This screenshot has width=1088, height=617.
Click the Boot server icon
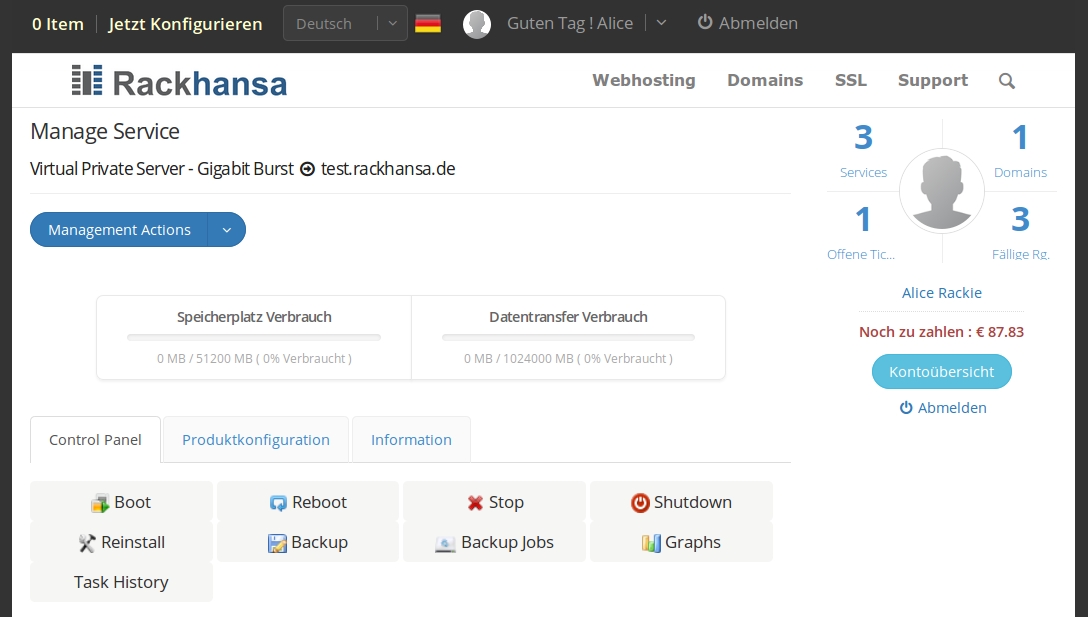pyautogui.click(x=100, y=503)
